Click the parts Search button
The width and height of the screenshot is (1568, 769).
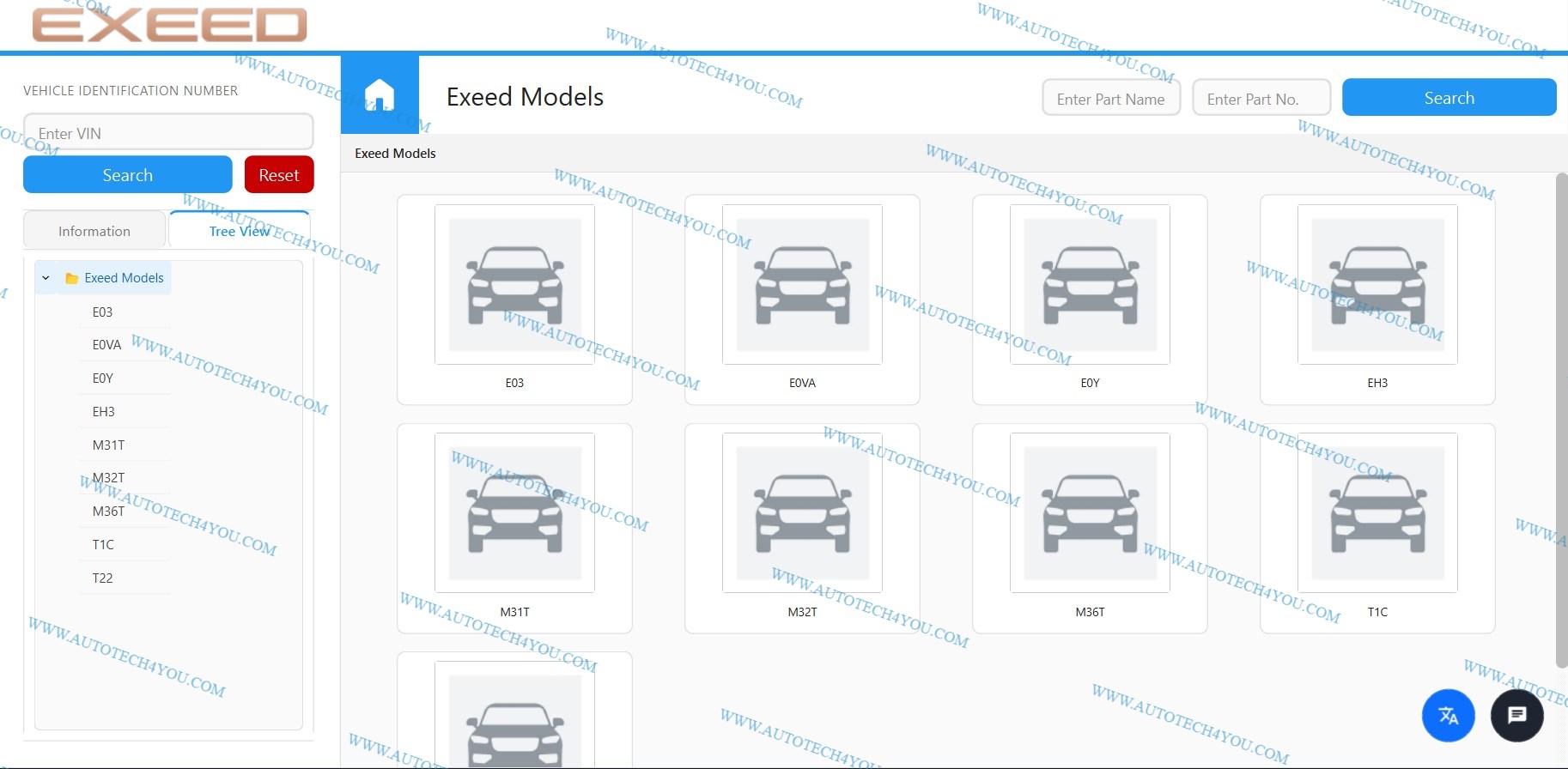[1449, 98]
